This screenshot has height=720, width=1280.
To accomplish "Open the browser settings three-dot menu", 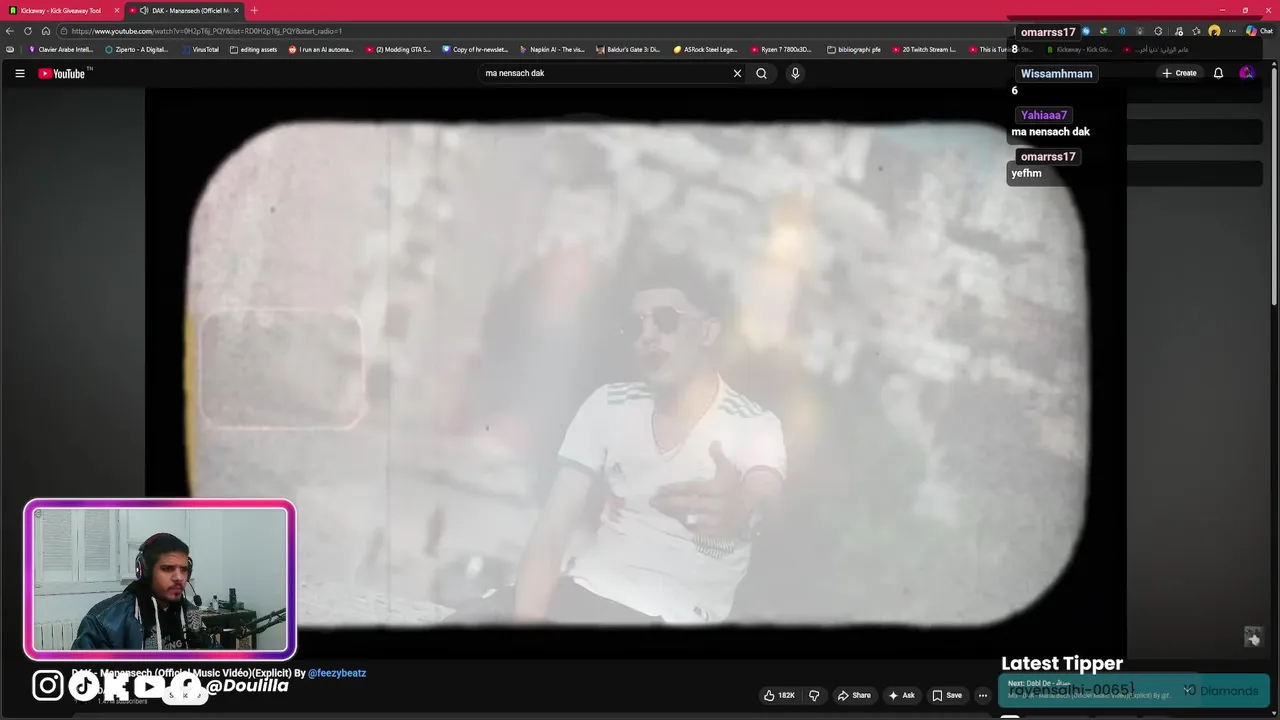I will coord(1232,31).
